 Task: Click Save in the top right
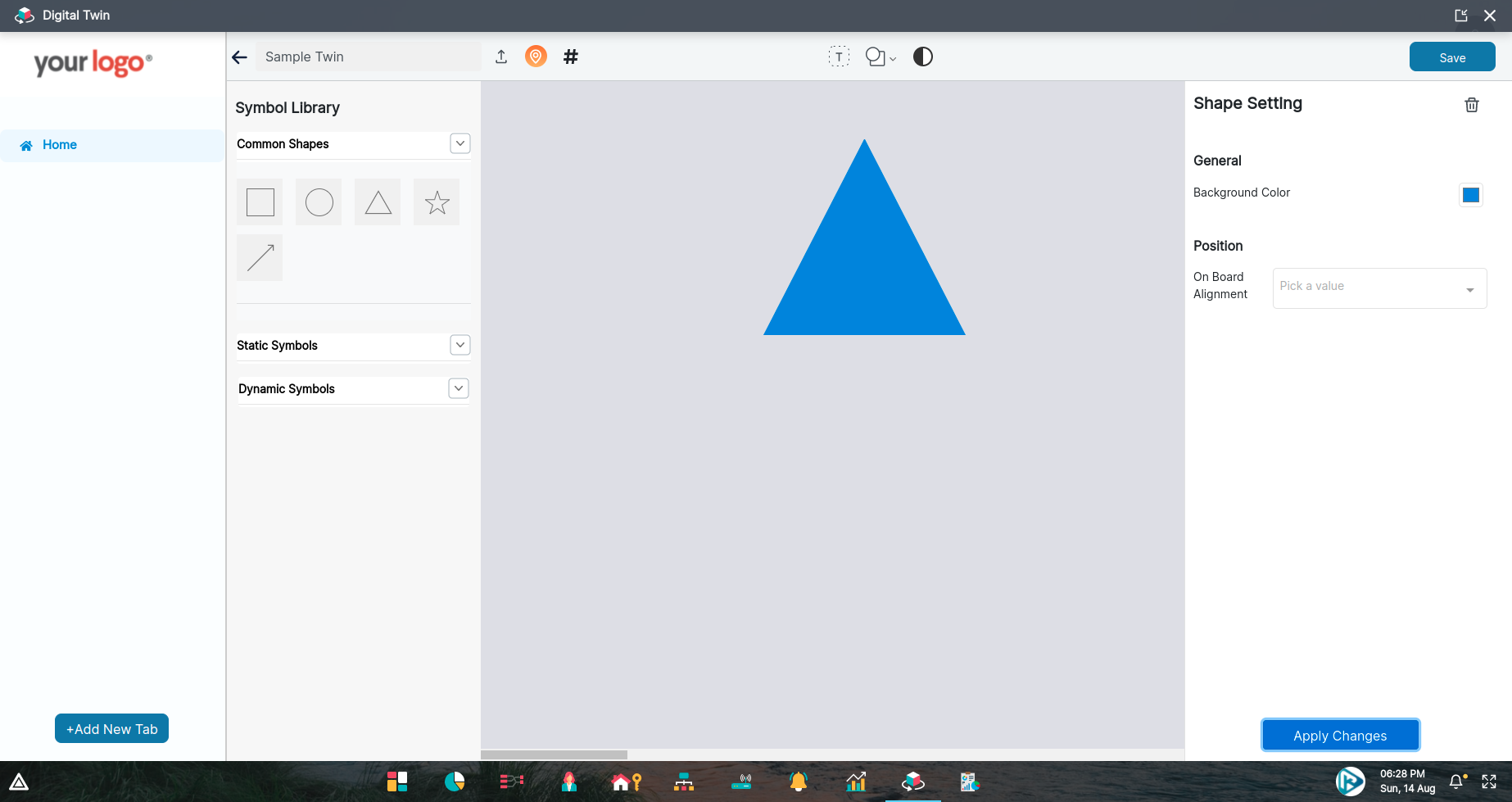pos(1452,57)
